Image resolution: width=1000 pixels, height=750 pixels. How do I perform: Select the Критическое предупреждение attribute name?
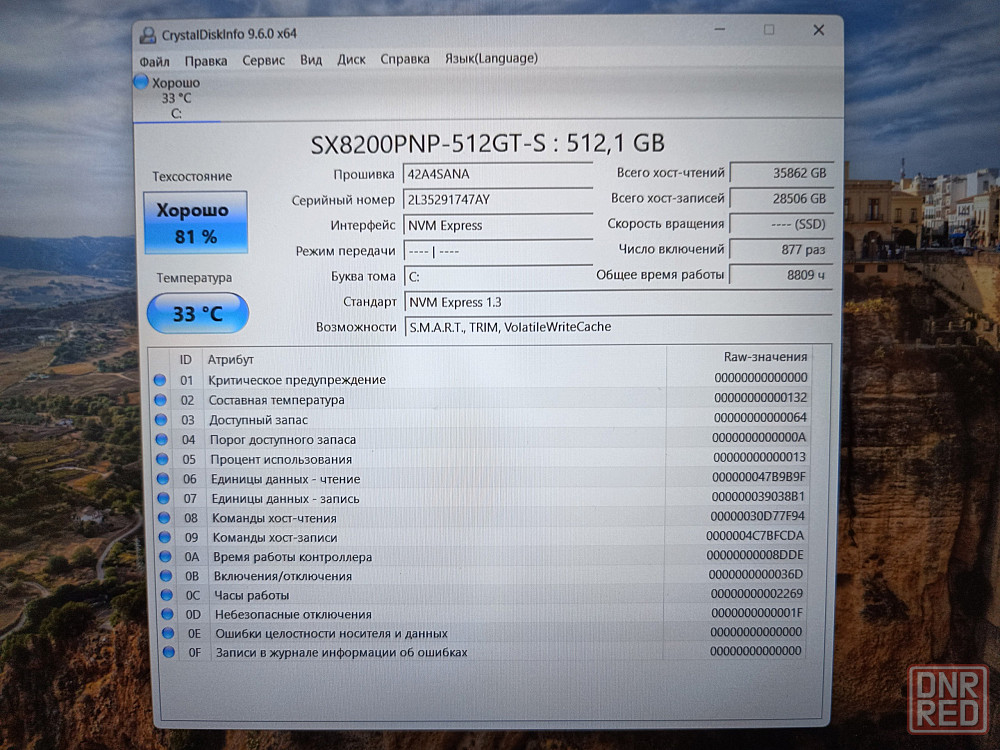[297, 380]
